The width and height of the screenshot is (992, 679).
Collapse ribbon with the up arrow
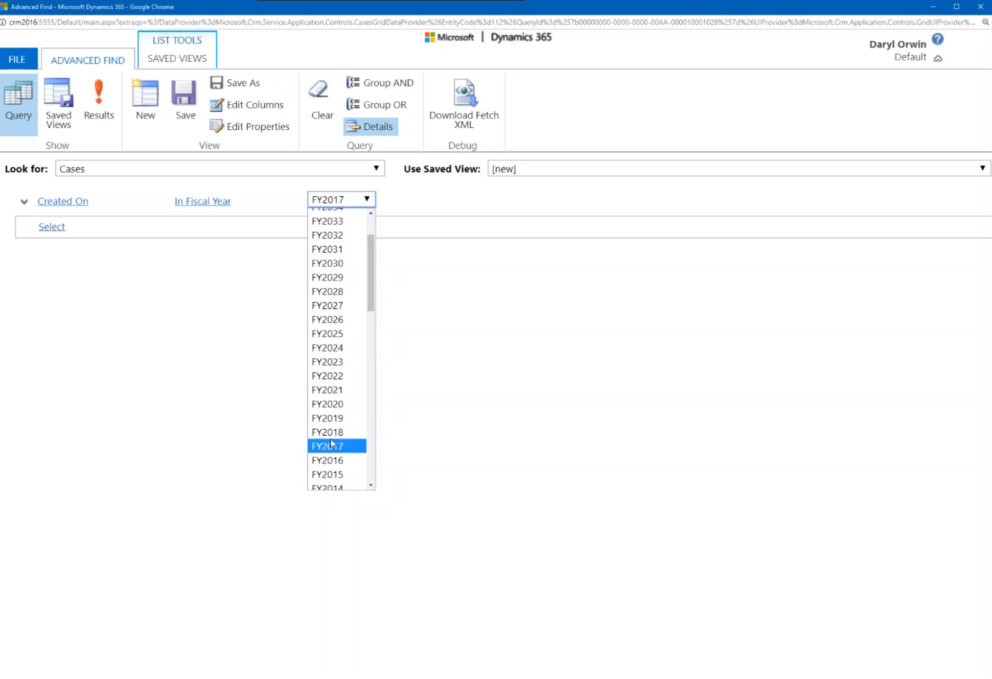938,58
